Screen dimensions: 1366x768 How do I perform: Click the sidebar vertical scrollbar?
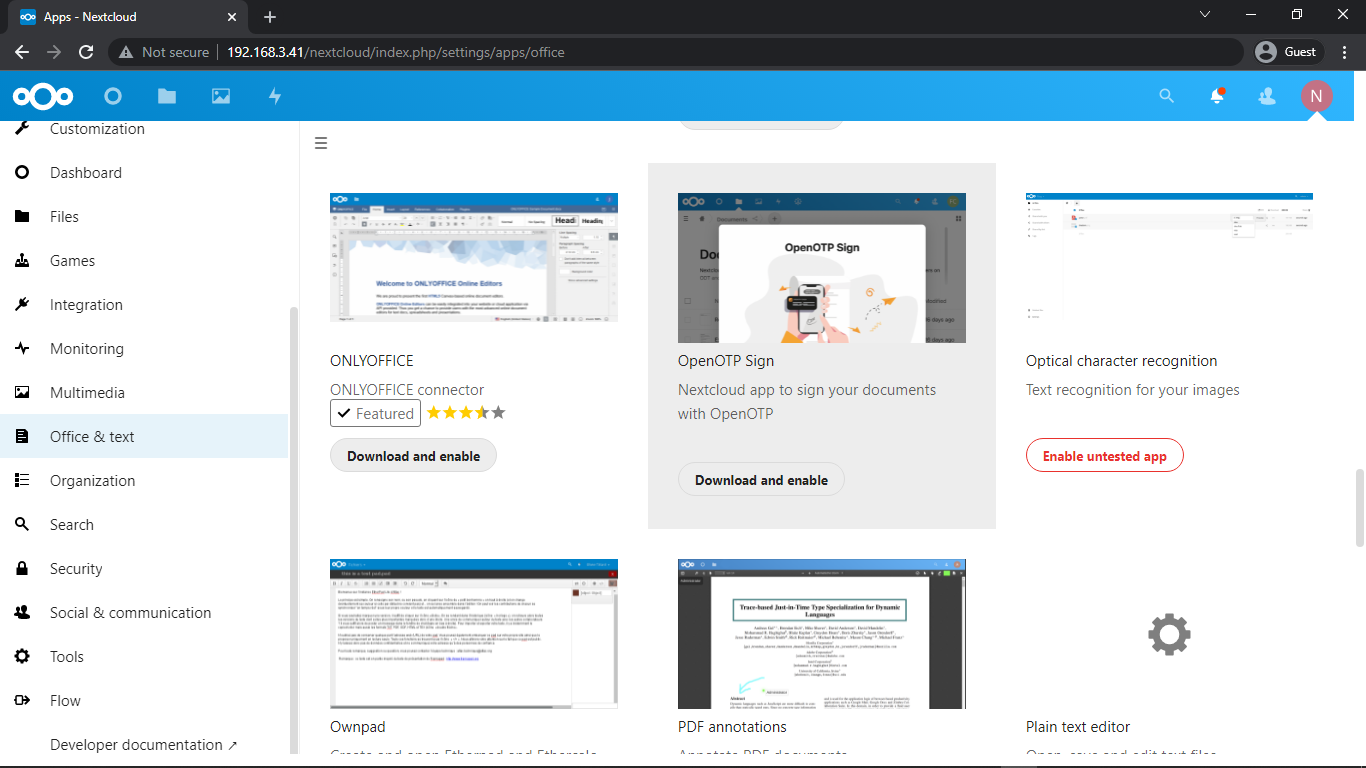(293, 529)
